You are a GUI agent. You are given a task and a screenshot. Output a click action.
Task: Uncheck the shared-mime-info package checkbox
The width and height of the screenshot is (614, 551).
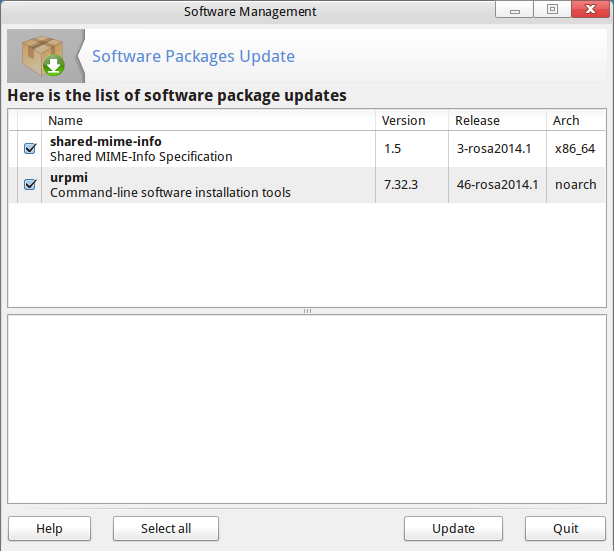point(30,148)
